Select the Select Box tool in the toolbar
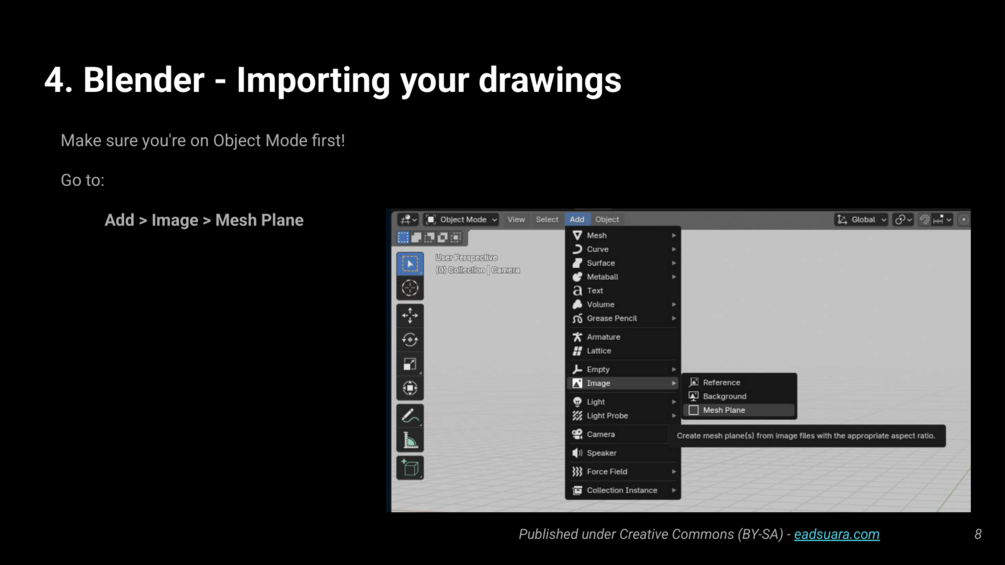1005x565 pixels. 410,263
